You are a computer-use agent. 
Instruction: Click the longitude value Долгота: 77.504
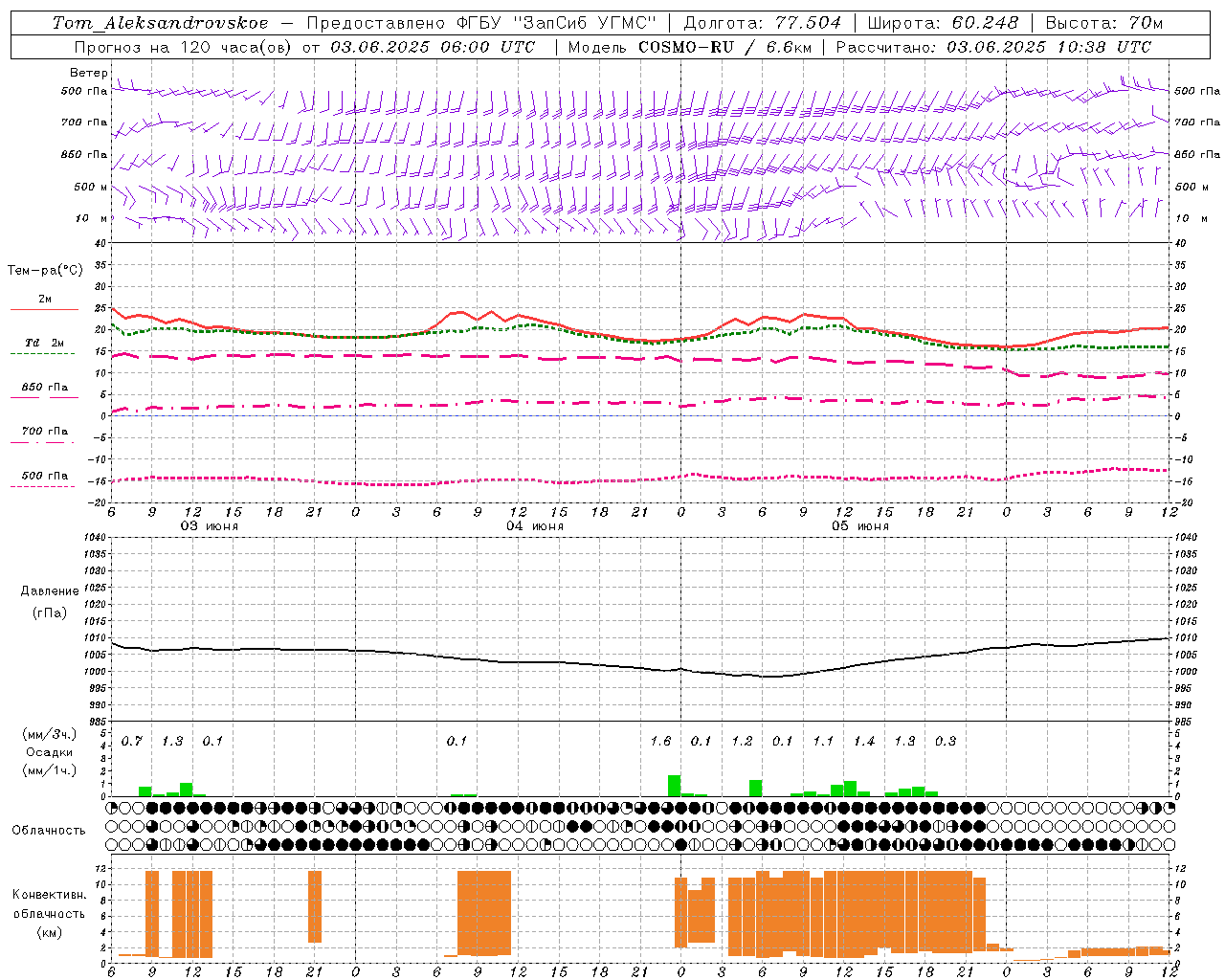(763, 23)
